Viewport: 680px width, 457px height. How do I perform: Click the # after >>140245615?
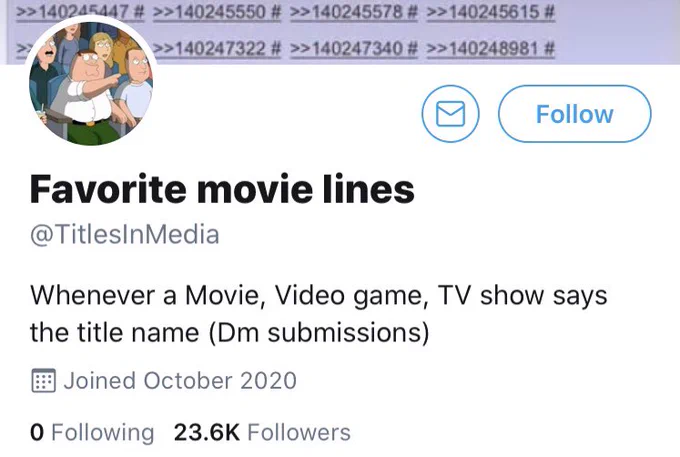point(549,12)
